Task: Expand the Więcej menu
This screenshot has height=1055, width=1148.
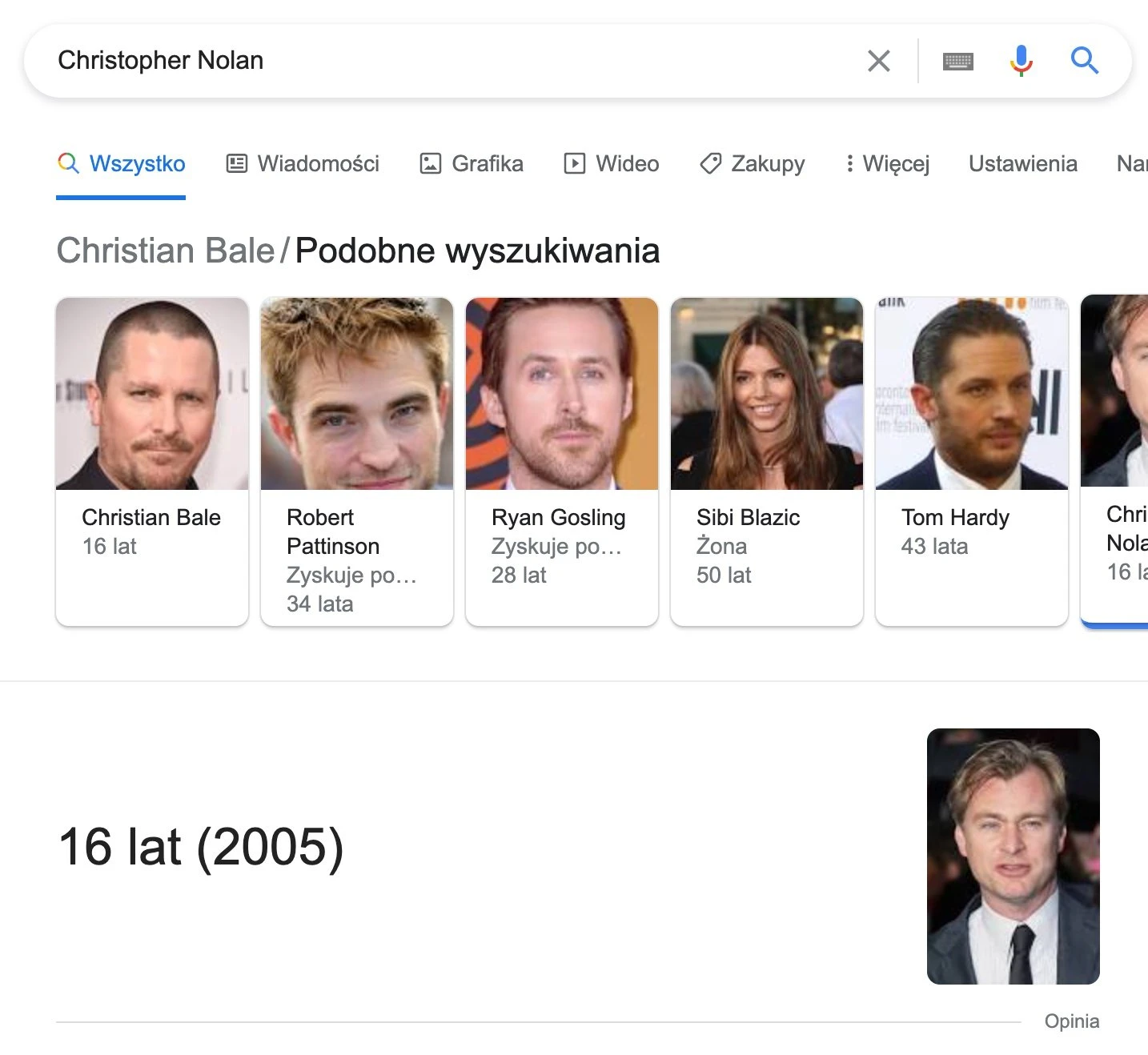Action: click(887, 164)
